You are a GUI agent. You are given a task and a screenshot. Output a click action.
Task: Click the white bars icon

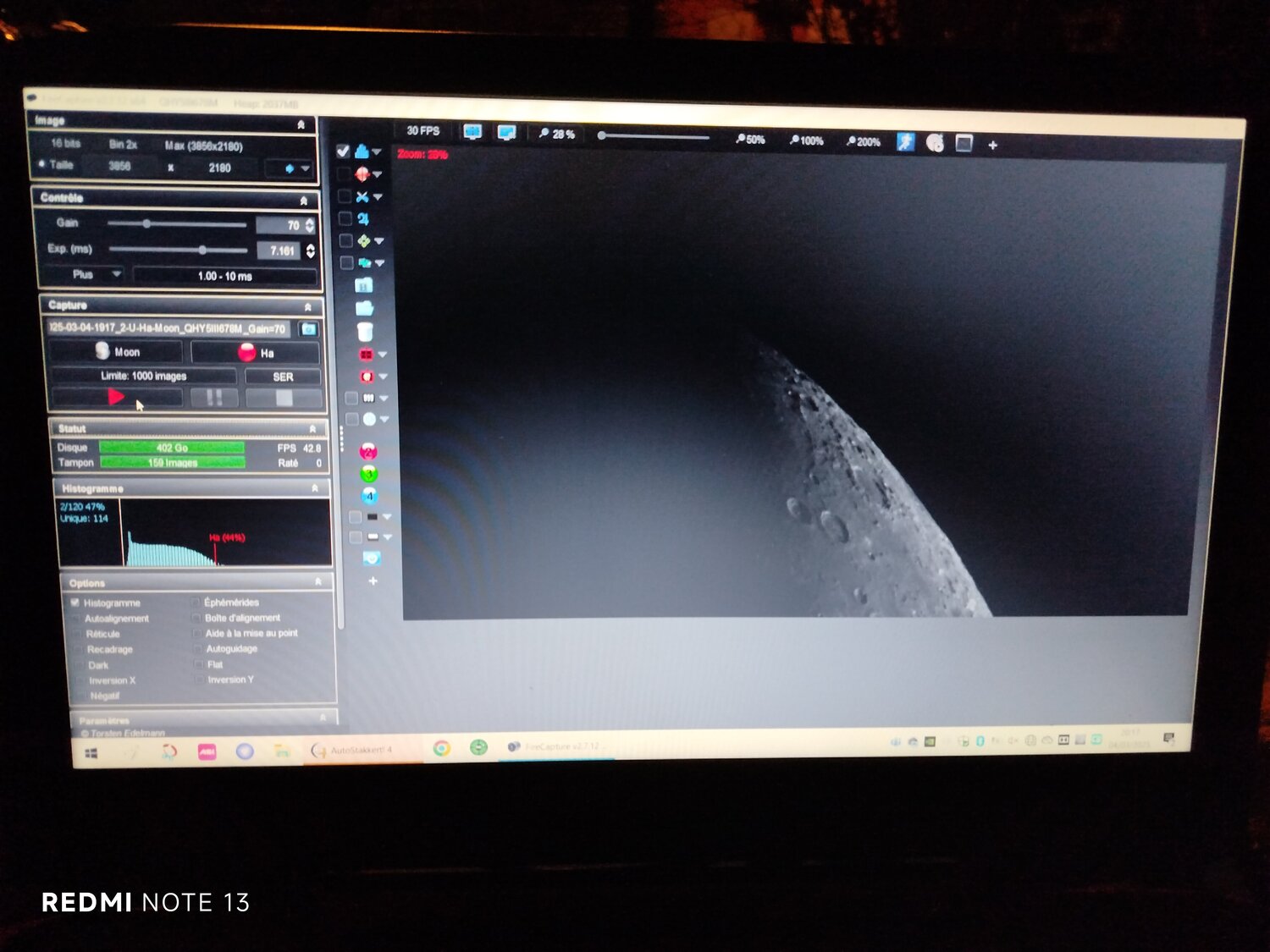(x=369, y=398)
